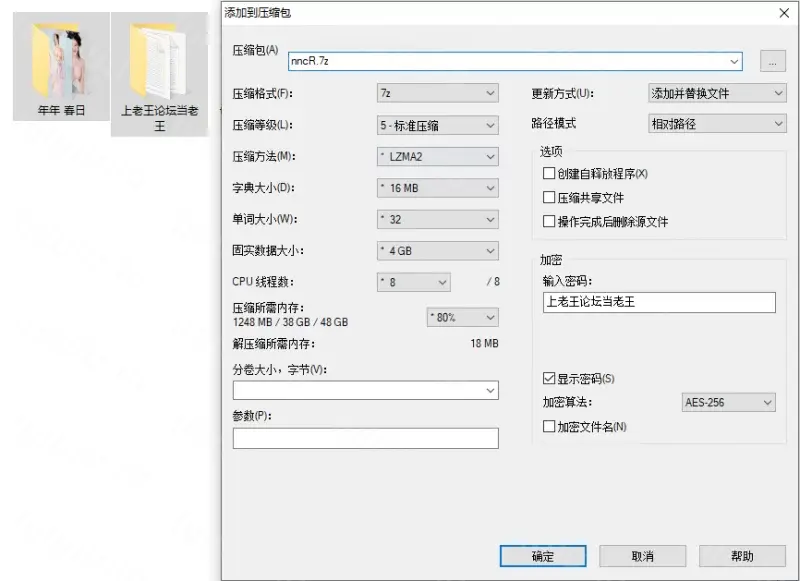Open the CPU 线程数 dropdown
Viewport: 800px width, 581px height.
(x=414, y=282)
